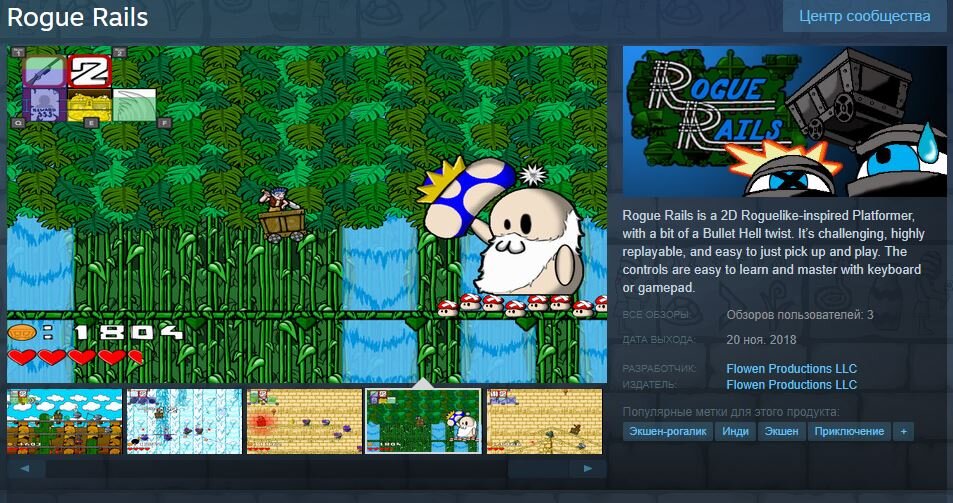
Task: Open developer link Flowen Productions LLC
Action: click(x=791, y=369)
